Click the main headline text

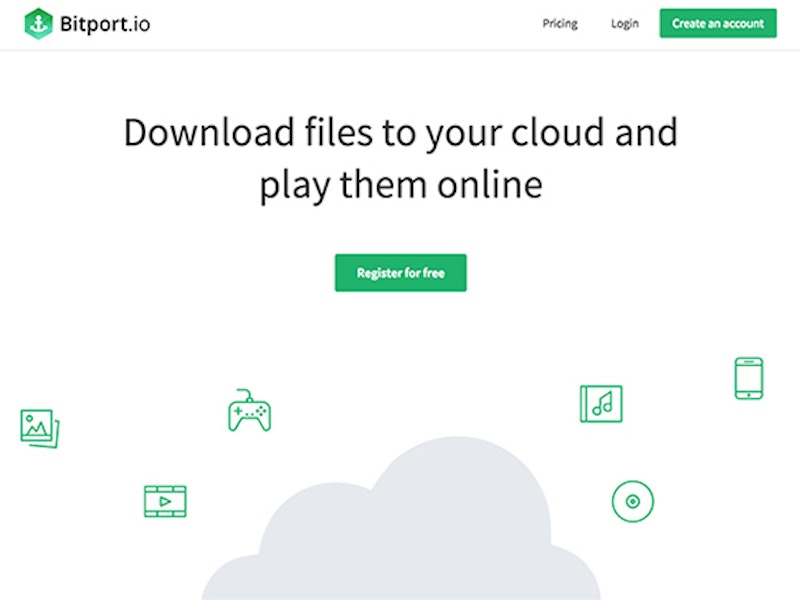tap(400, 157)
